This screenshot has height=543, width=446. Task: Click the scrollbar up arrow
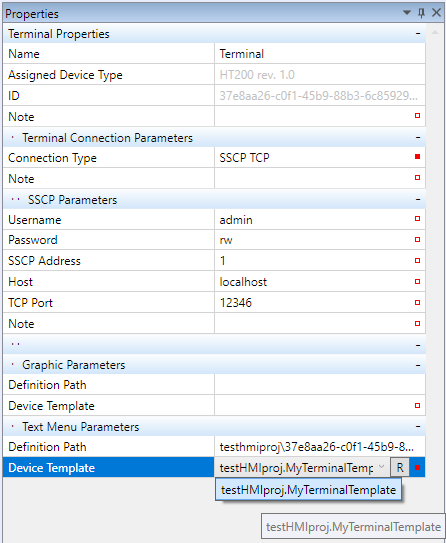pyautogui.click(x=435, y=33)
